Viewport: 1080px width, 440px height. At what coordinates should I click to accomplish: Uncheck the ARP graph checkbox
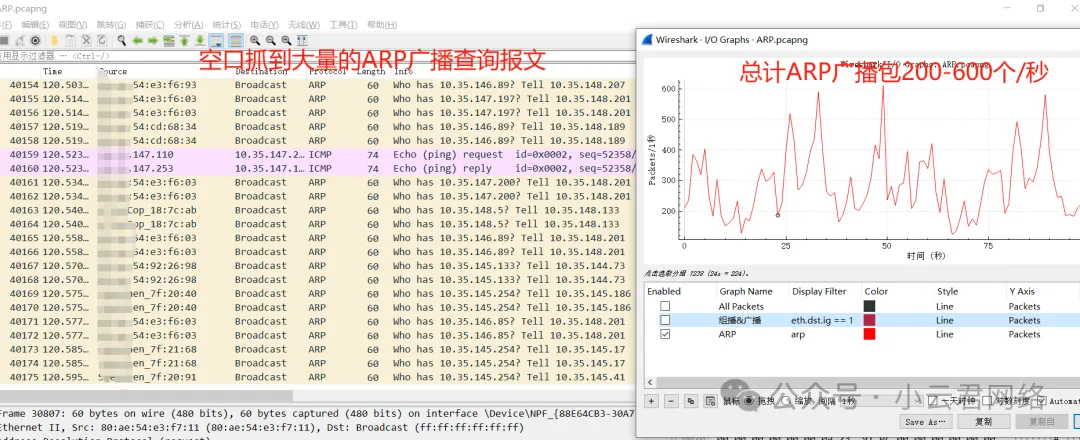(x=665, y=334)
